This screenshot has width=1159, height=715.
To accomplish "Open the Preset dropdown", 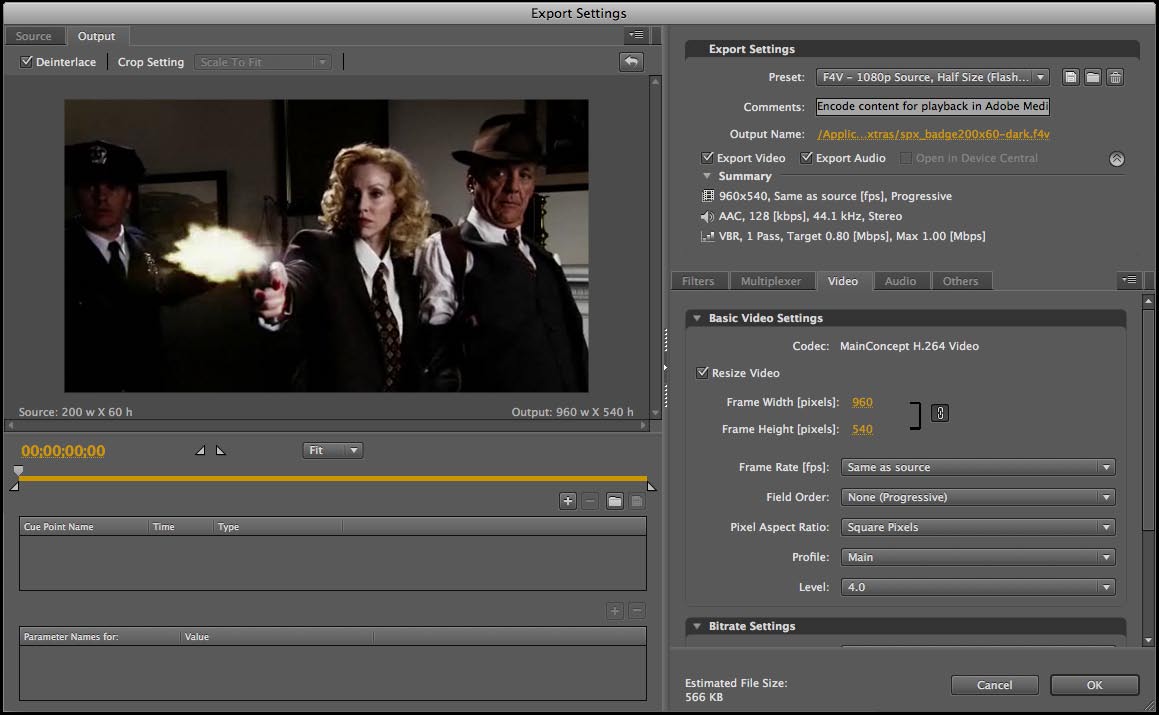I will pyautogui.click(x=932, y=77).
